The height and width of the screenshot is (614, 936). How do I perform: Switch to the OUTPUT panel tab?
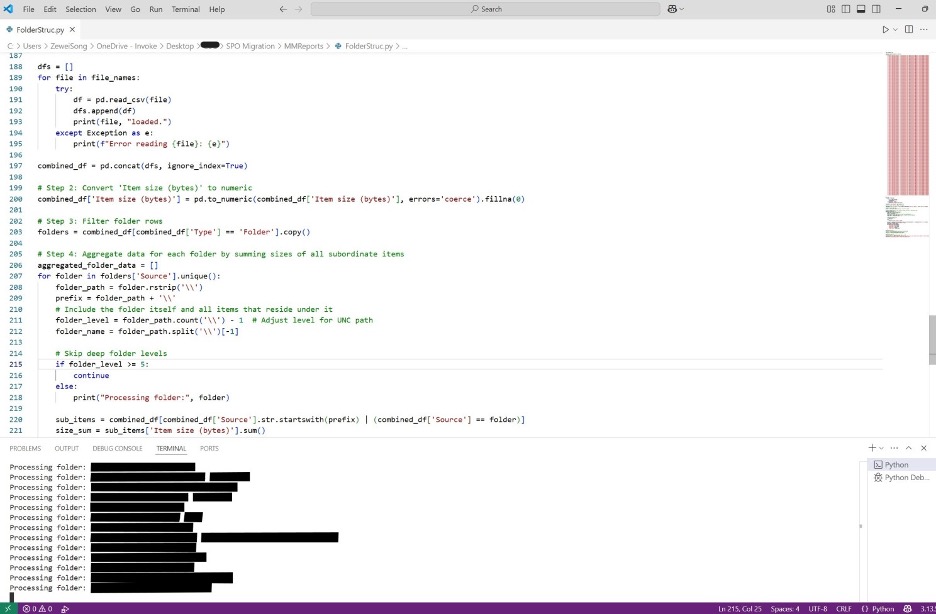(x=66, y=448)
